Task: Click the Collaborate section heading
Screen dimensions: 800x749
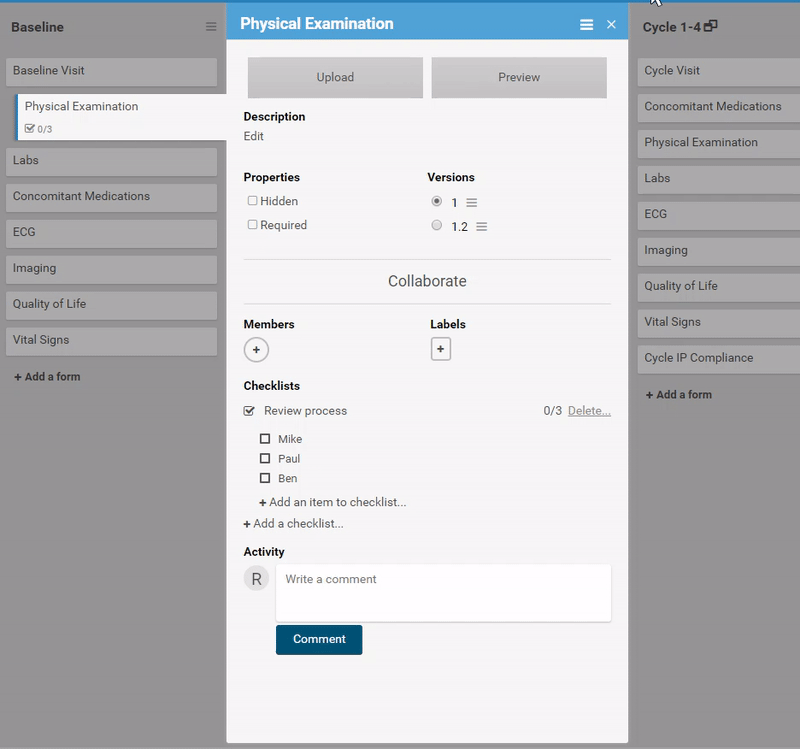Action: click(427, 281)
